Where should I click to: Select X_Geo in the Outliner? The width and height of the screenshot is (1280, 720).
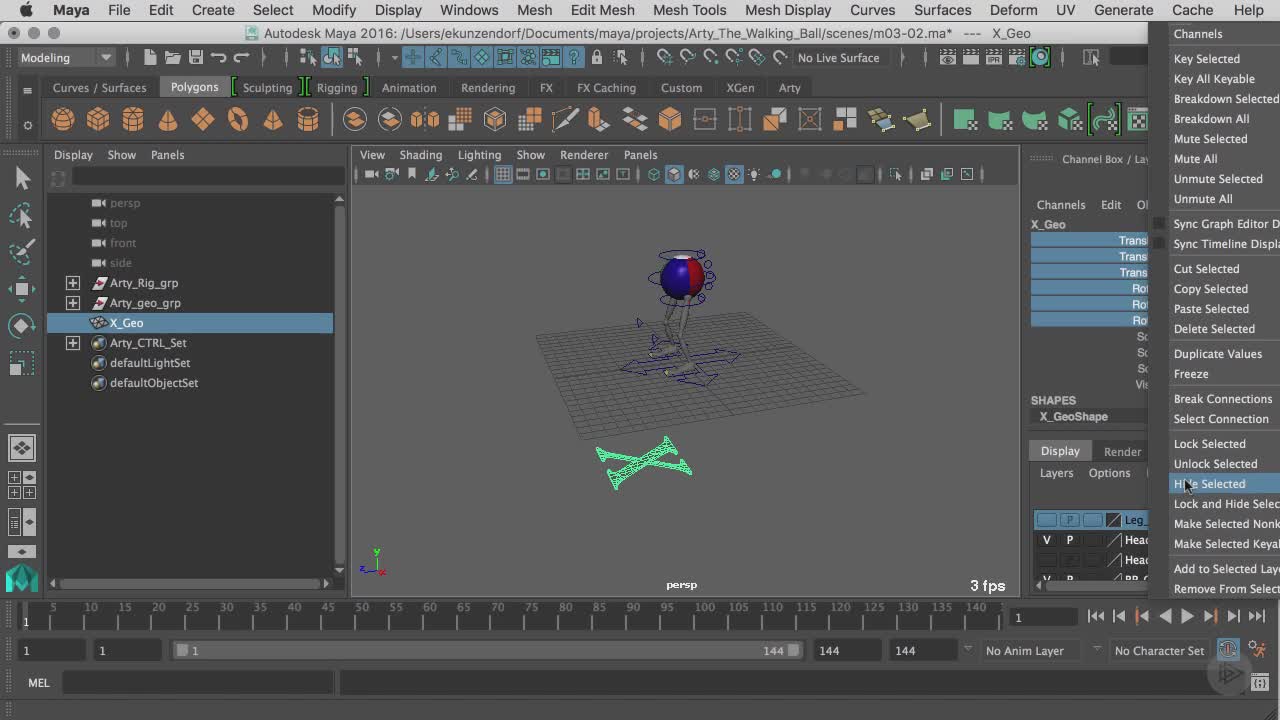(190, 323)
